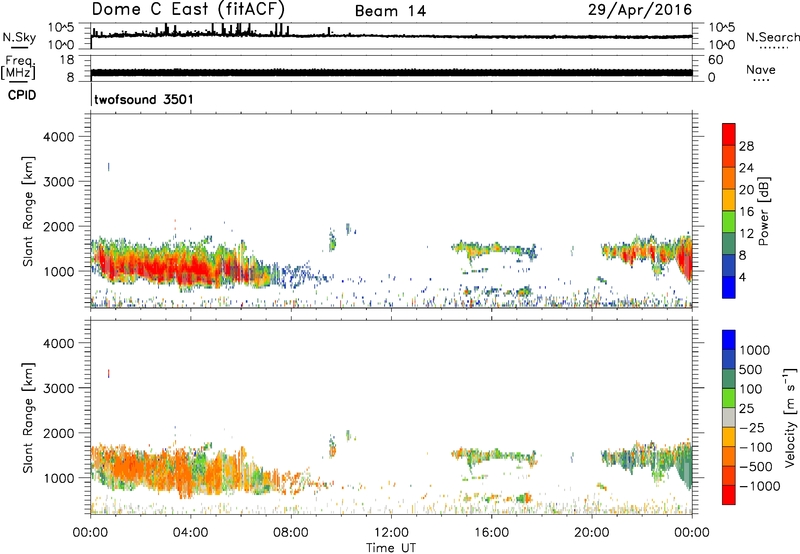The image size is (800, 554).
Task: Click the 'Power [dB]' colorbar label
Action: pyautogui.click(x=764, y=211)
